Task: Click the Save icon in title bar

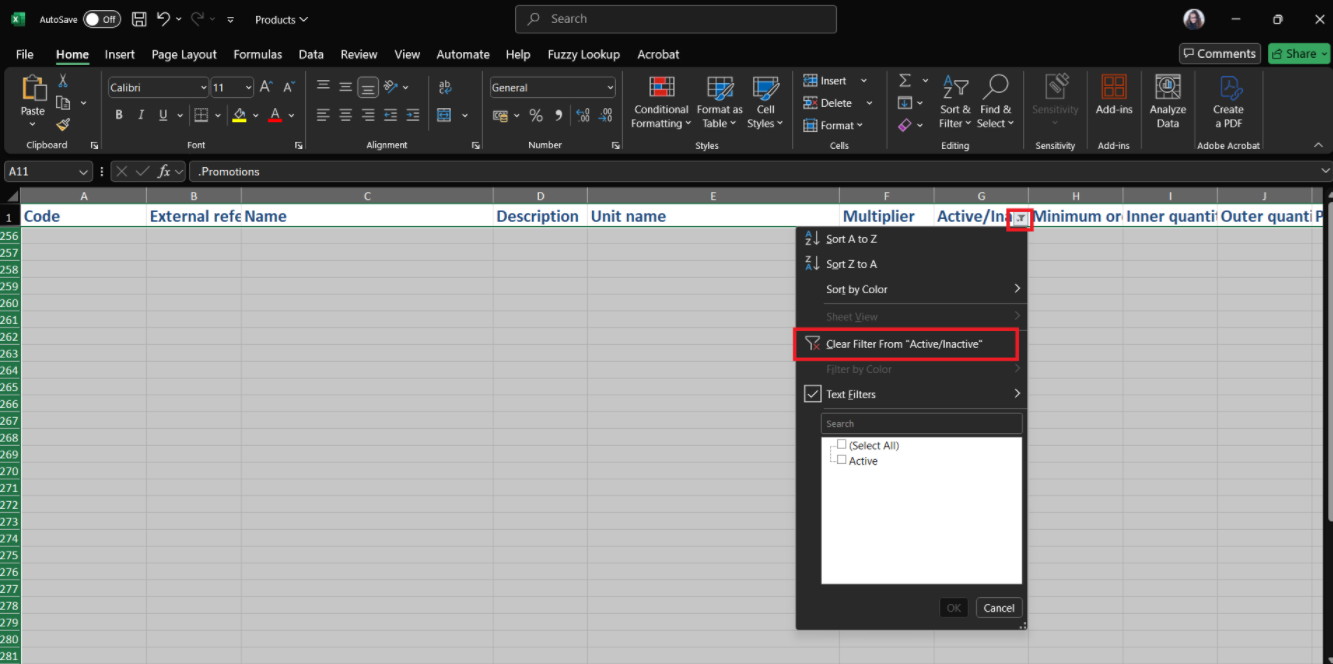Action: coord(139,19)
